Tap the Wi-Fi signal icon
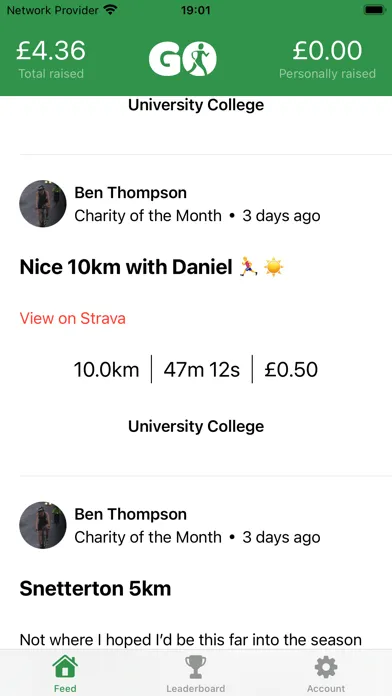The height and width of the screenshot is (696, 392). click(110, 10)
